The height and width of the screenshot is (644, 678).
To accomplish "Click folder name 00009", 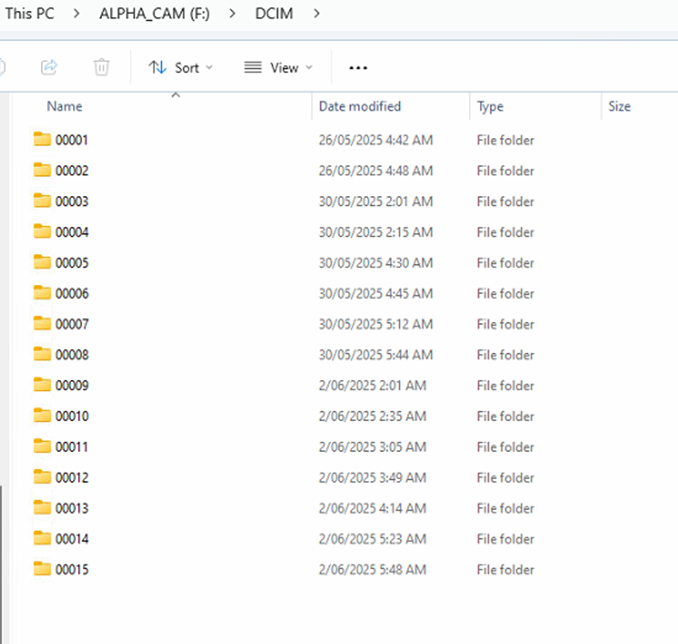I will point(72,386).
